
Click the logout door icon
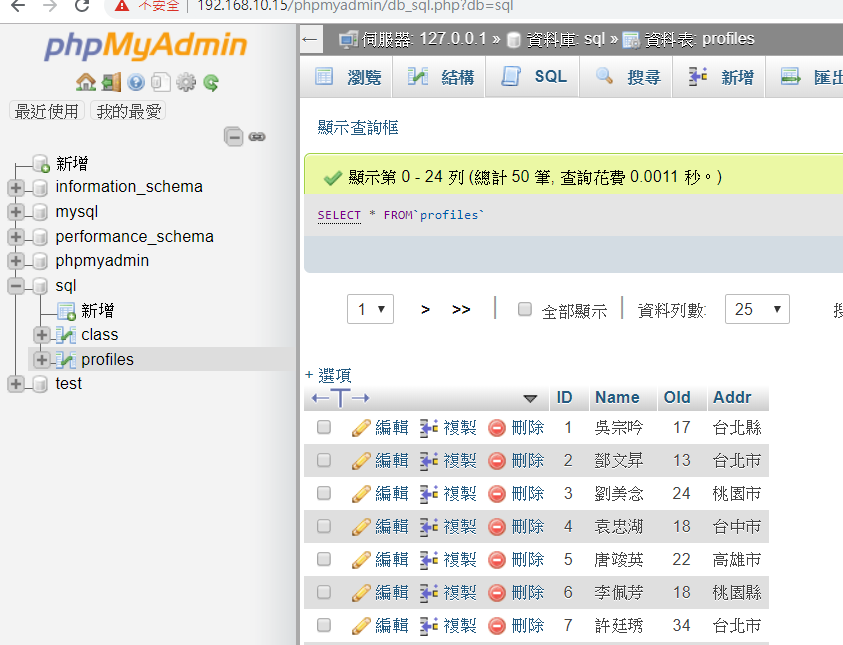point(111,82)
